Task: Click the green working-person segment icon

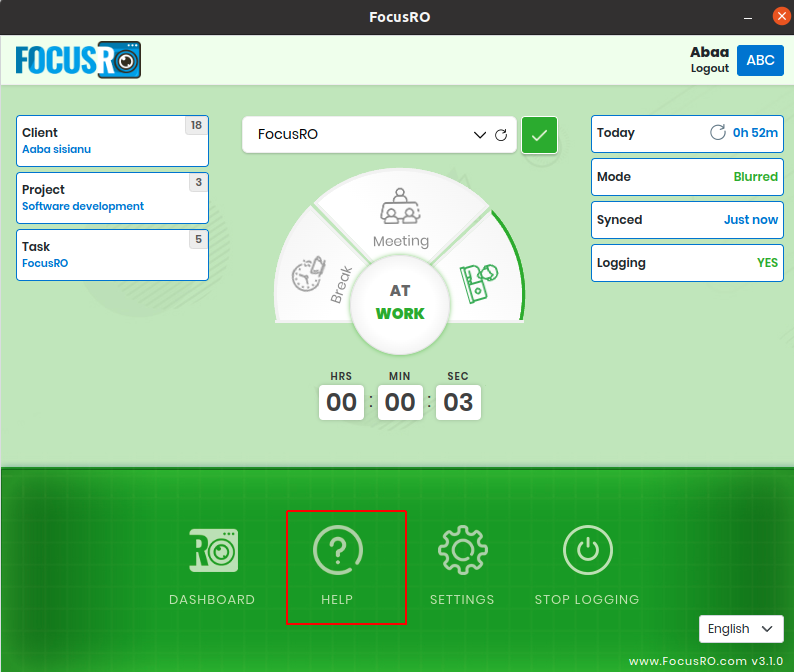Action: [x=478, y=284]
